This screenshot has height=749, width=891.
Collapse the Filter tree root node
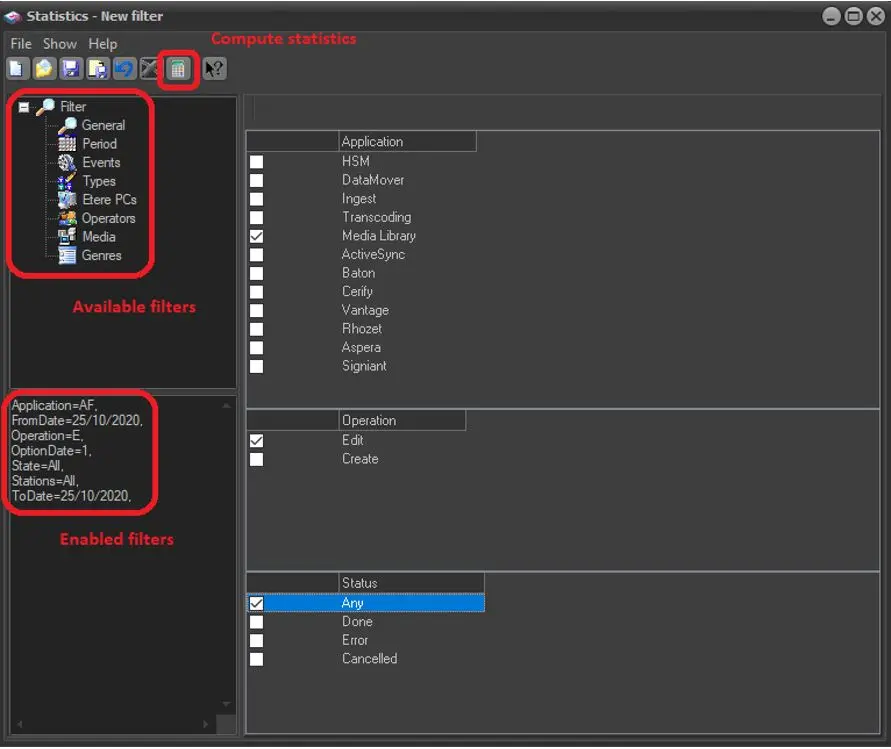[x=24, y=107]
